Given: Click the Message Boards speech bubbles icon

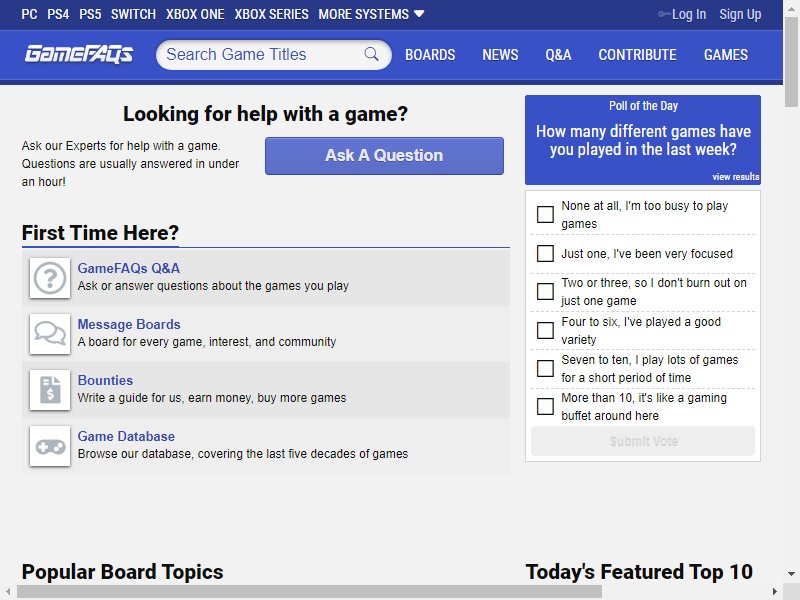Looking at the screenshot, I should 49,334.
